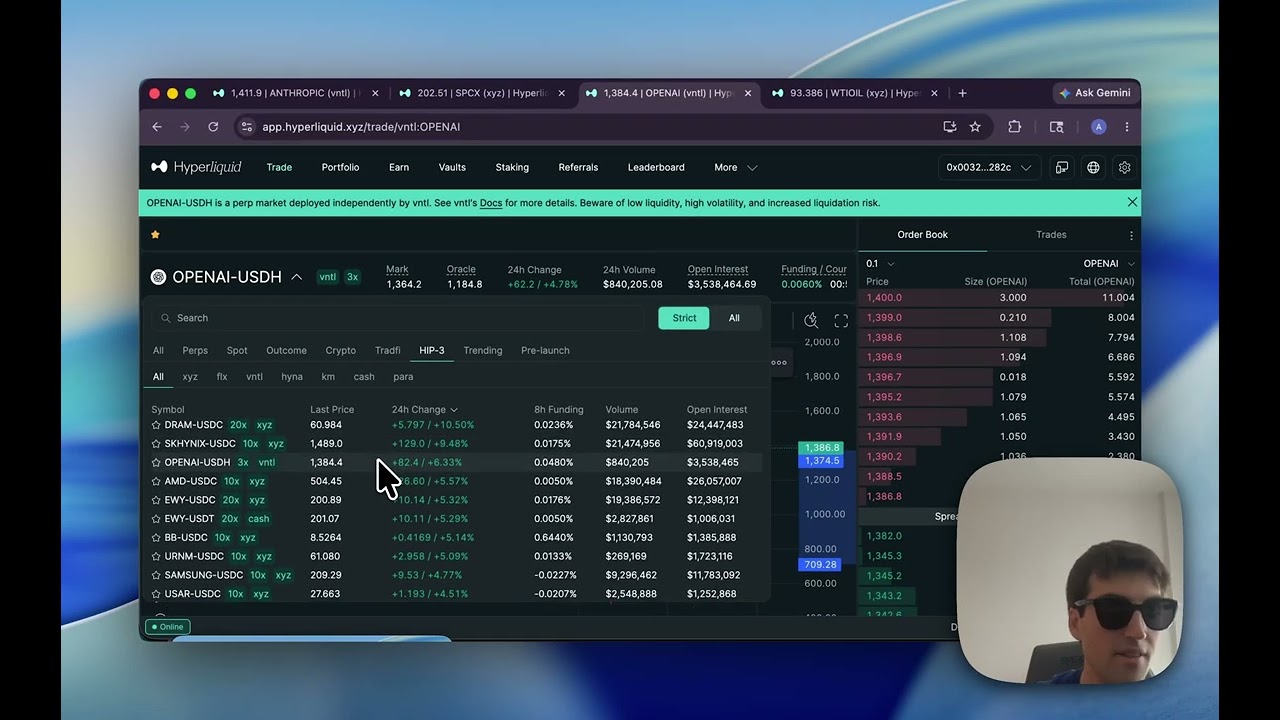
Task: Click the market Search field
Action: coord(398,318)
